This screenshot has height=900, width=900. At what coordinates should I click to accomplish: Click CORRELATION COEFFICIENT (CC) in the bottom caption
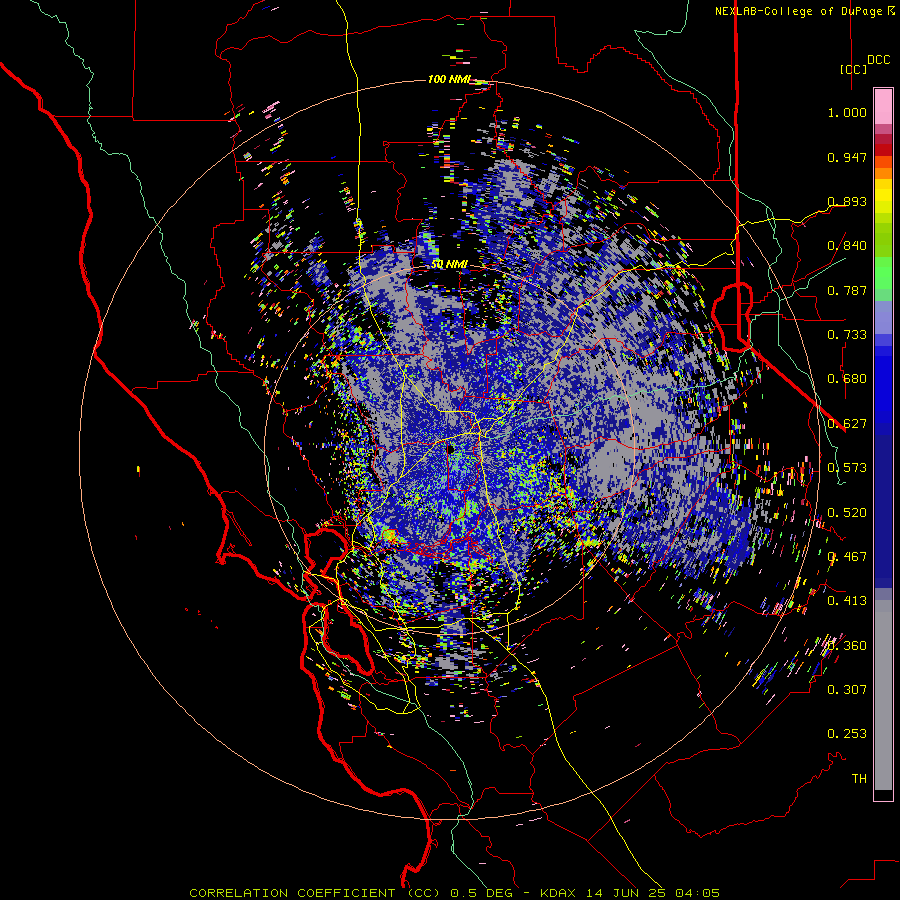tap(315, 893)
